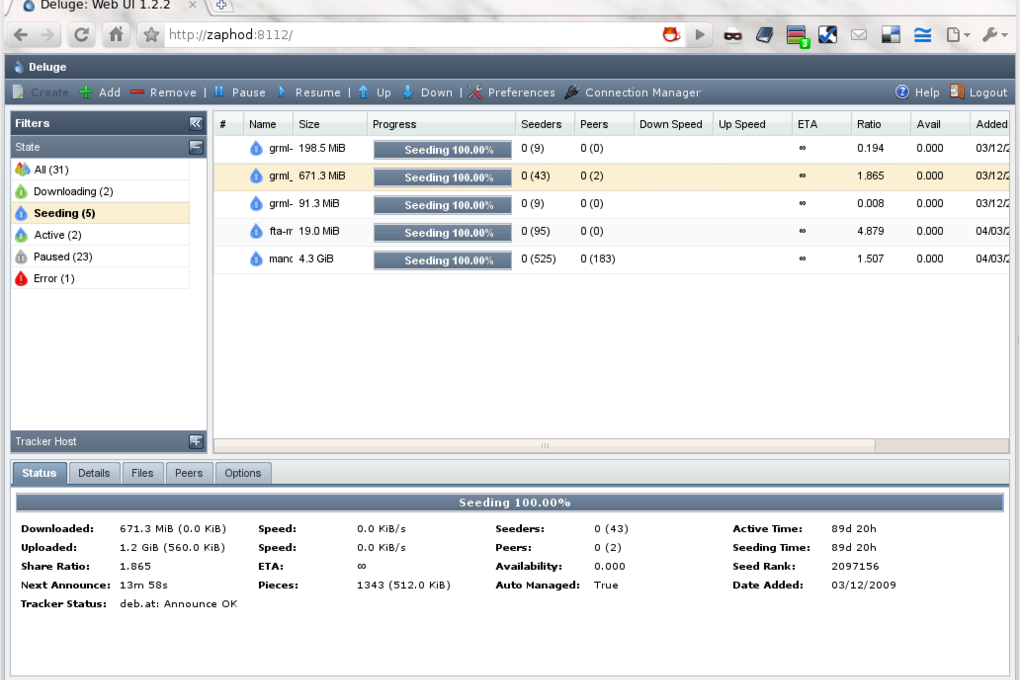Viewport: 1020px width, 680px height.
Task: Click the red cat extension icon in address bar
Action: tap(671, 34)
